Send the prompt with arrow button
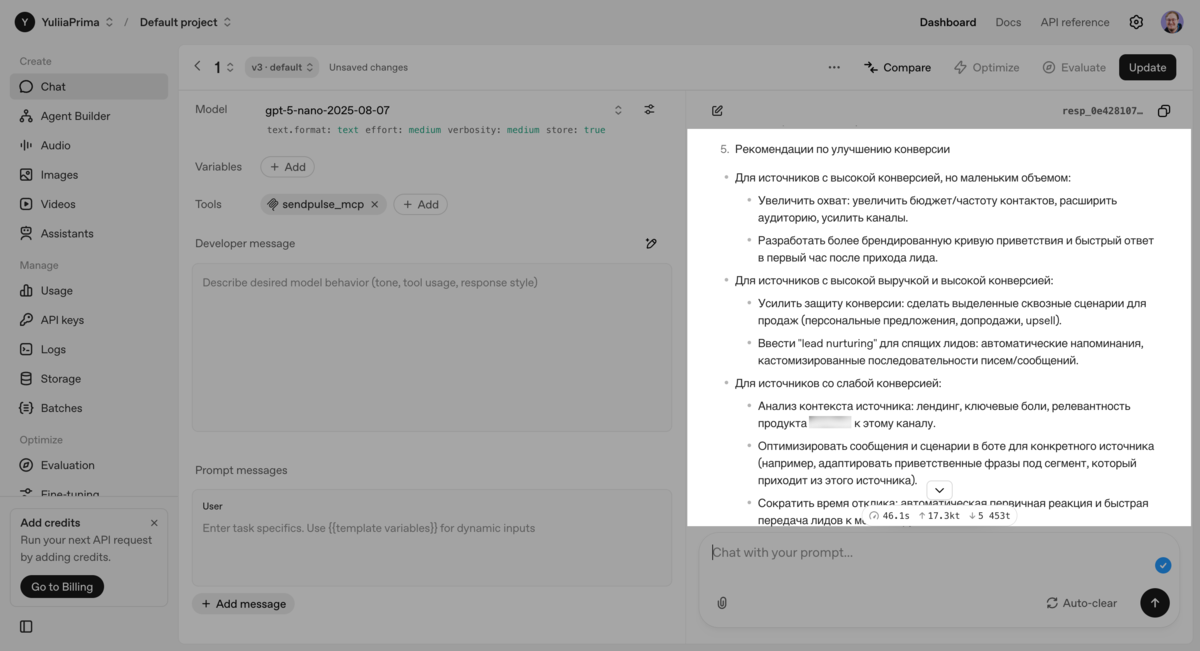Viewport: 1200px width, 651px height. pos(1154,603)
